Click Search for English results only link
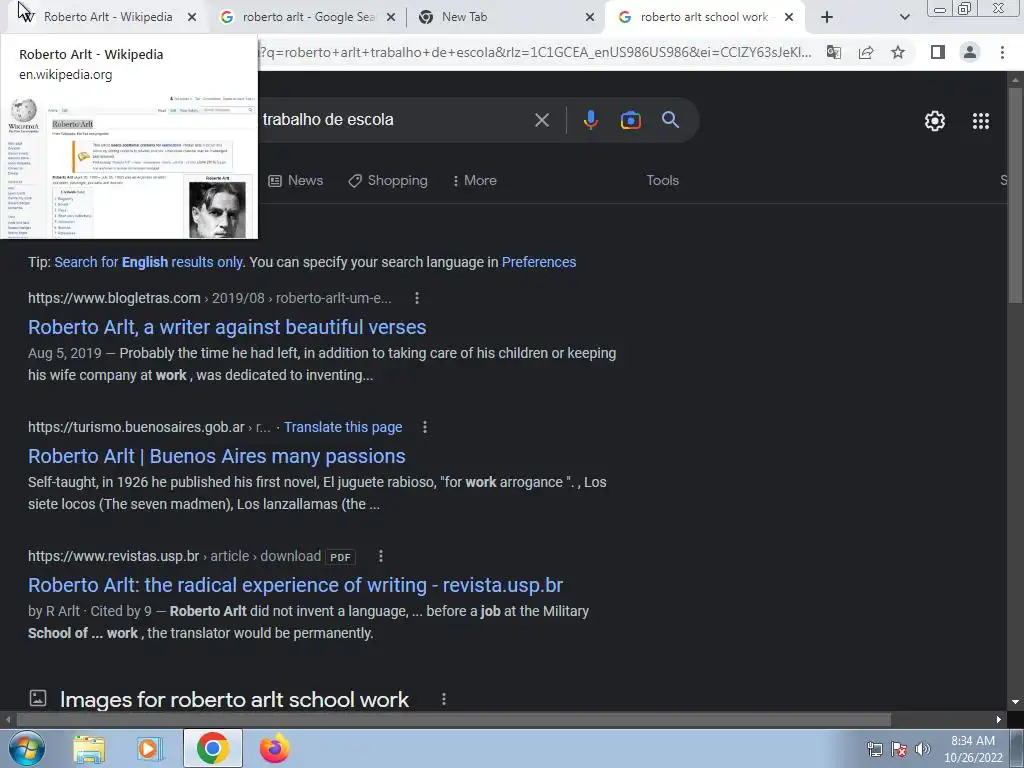 149,262
